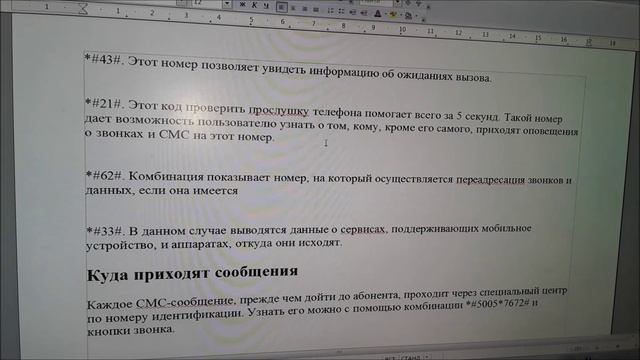Click the word "переадресация"
Image resolution: width=640 pixels, height=360 pixels.
(x=490, y=180)
